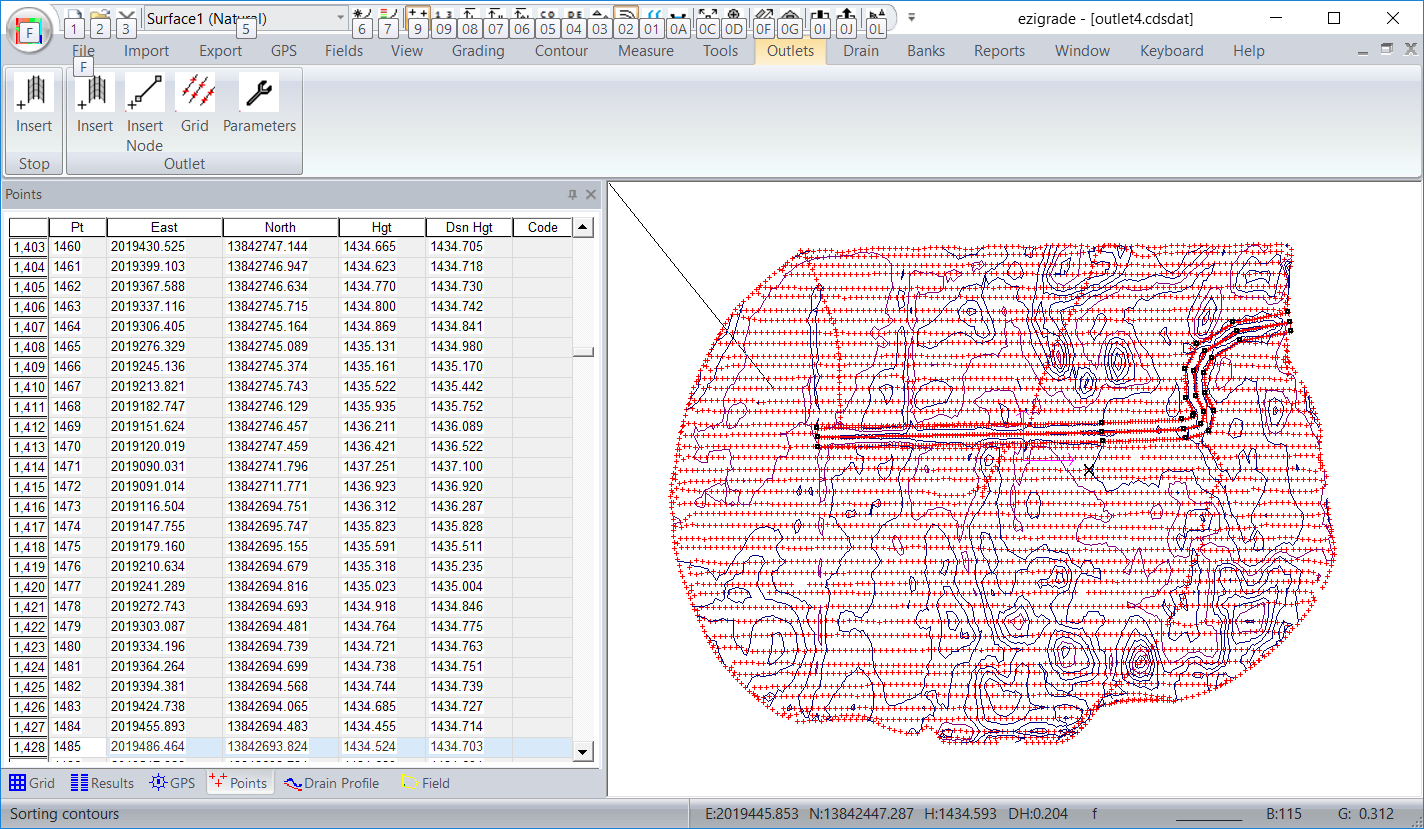Toggle pin on the Points panel
The width and height of the screenshot is (1424, 829).
click(x=573, y=194)
